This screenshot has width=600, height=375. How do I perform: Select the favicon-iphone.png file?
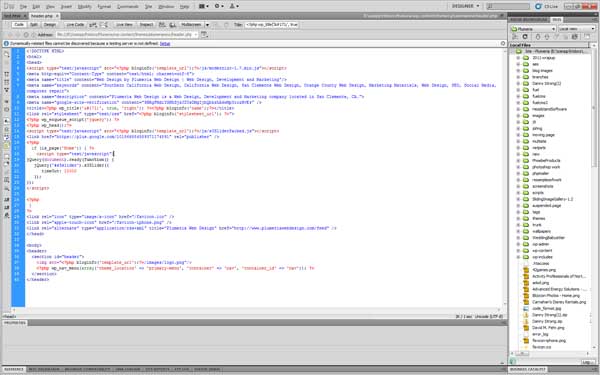coord(548,341)
